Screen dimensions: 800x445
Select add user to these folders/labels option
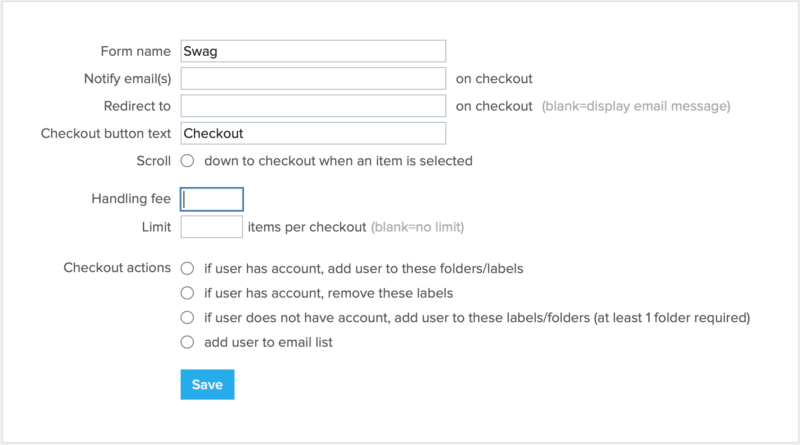[187, 268]
